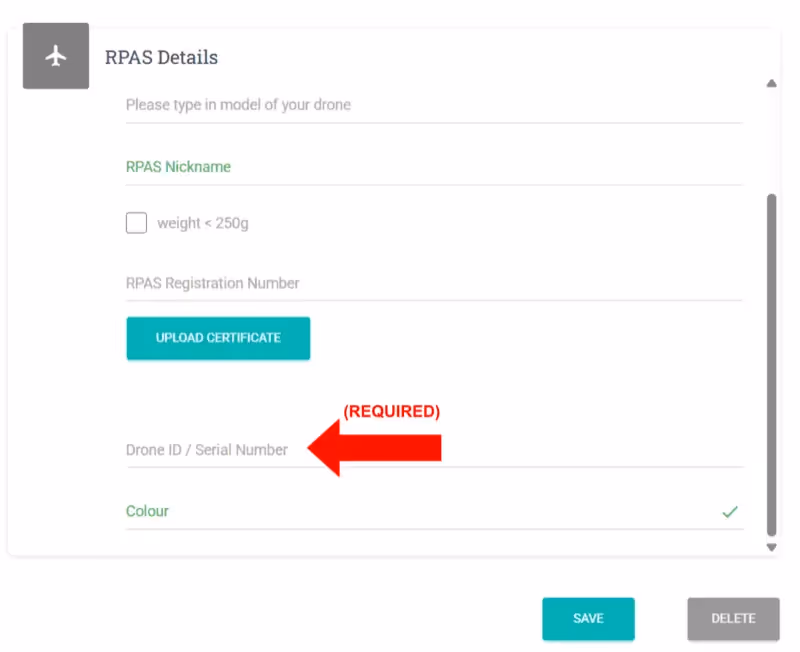Viewport: 800px width, 652px height.
Task: Click the red (REQUIRED) label
Action: [x=391, y=411]
